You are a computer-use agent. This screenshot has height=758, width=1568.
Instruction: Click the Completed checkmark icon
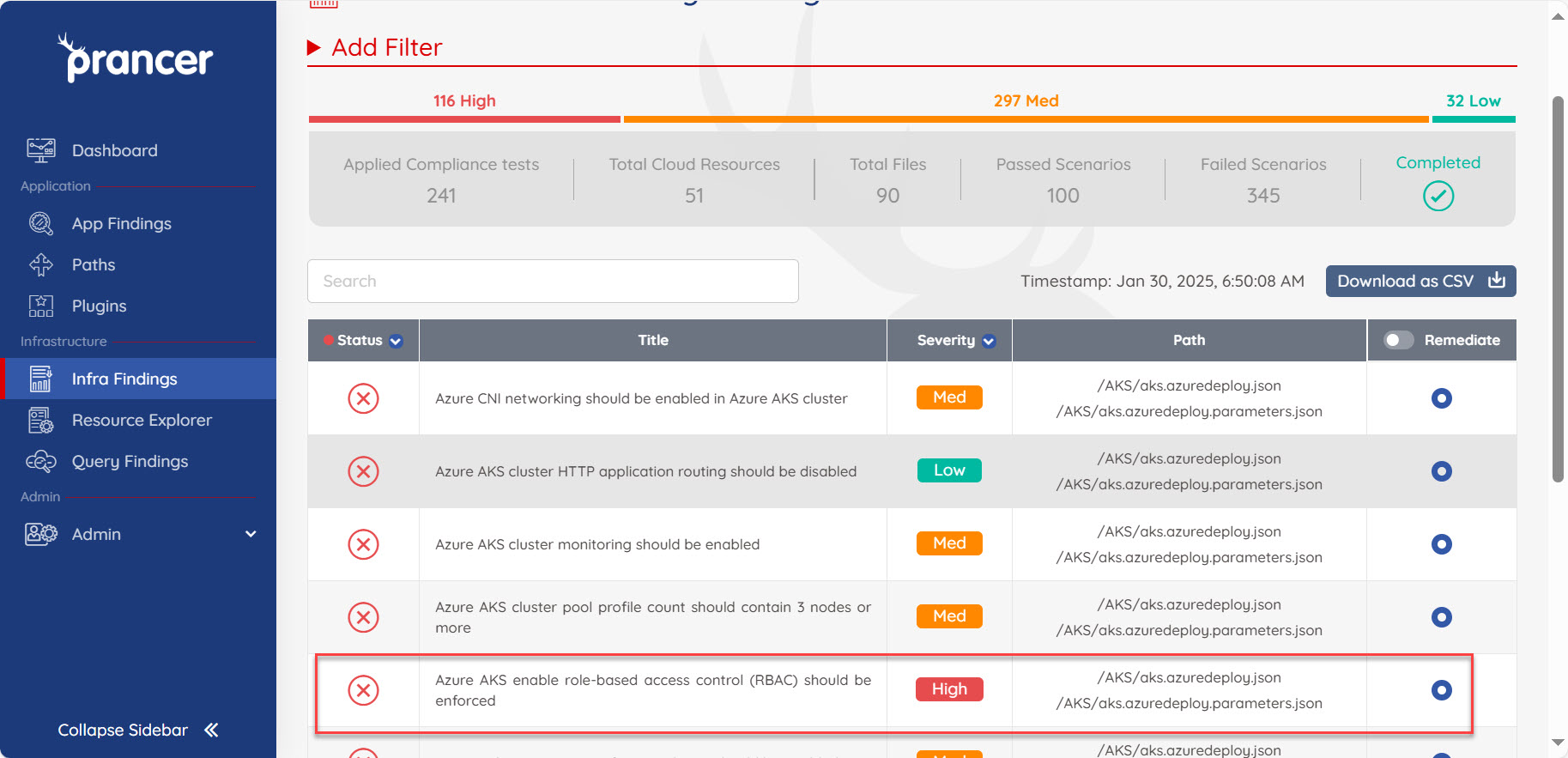(x=1438, y=196)
